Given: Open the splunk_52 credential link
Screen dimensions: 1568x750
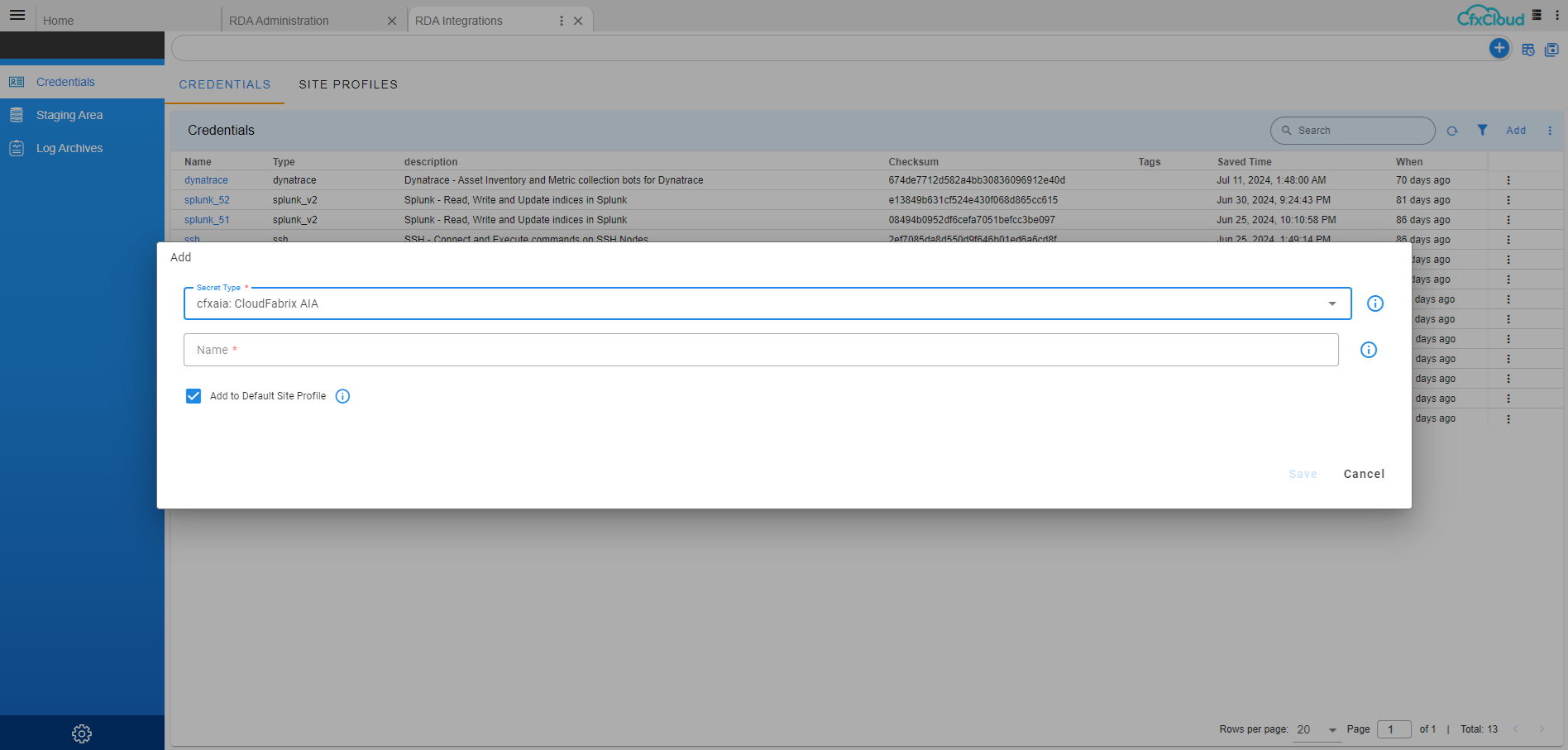Looking at the screenshot, I should (x=207, y=200).
